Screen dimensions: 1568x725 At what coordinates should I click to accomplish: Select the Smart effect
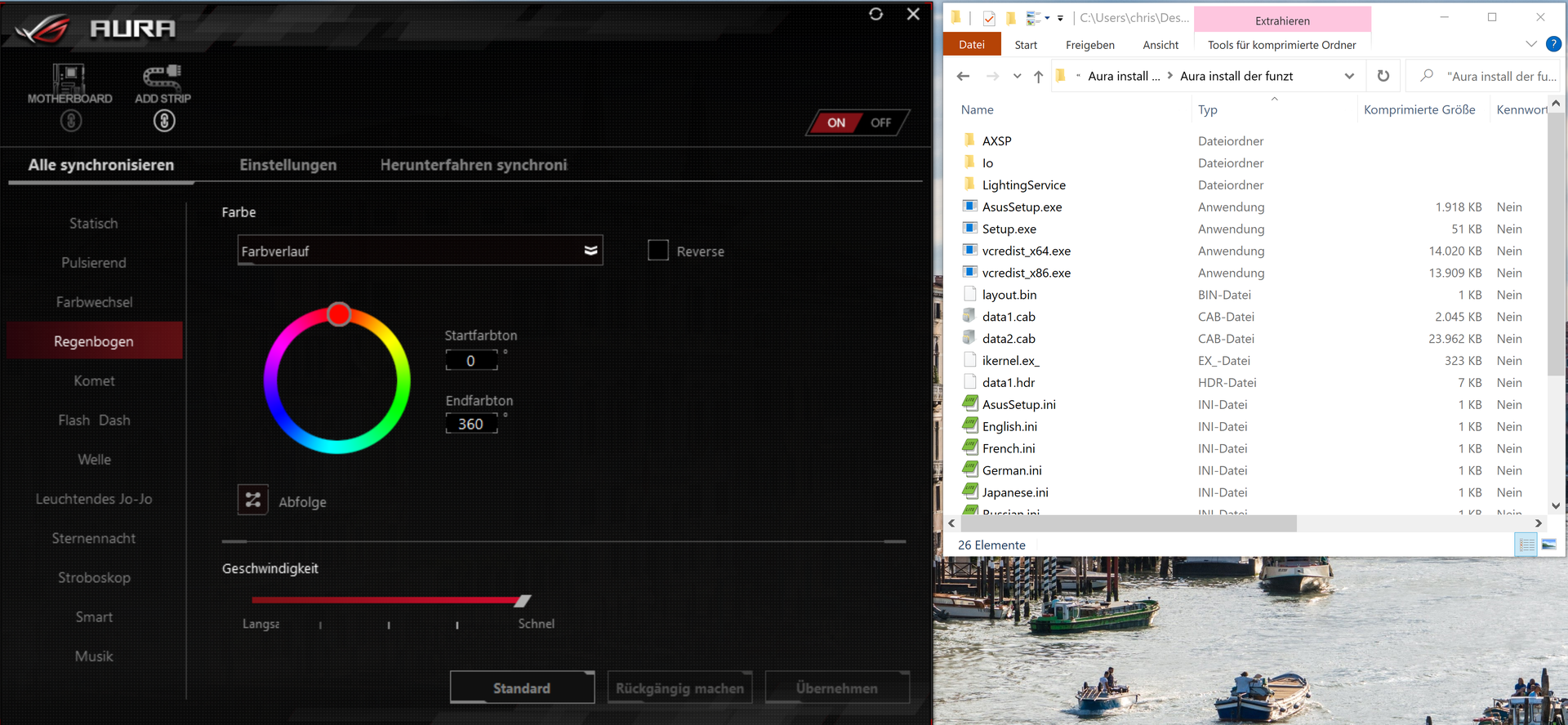94,617
